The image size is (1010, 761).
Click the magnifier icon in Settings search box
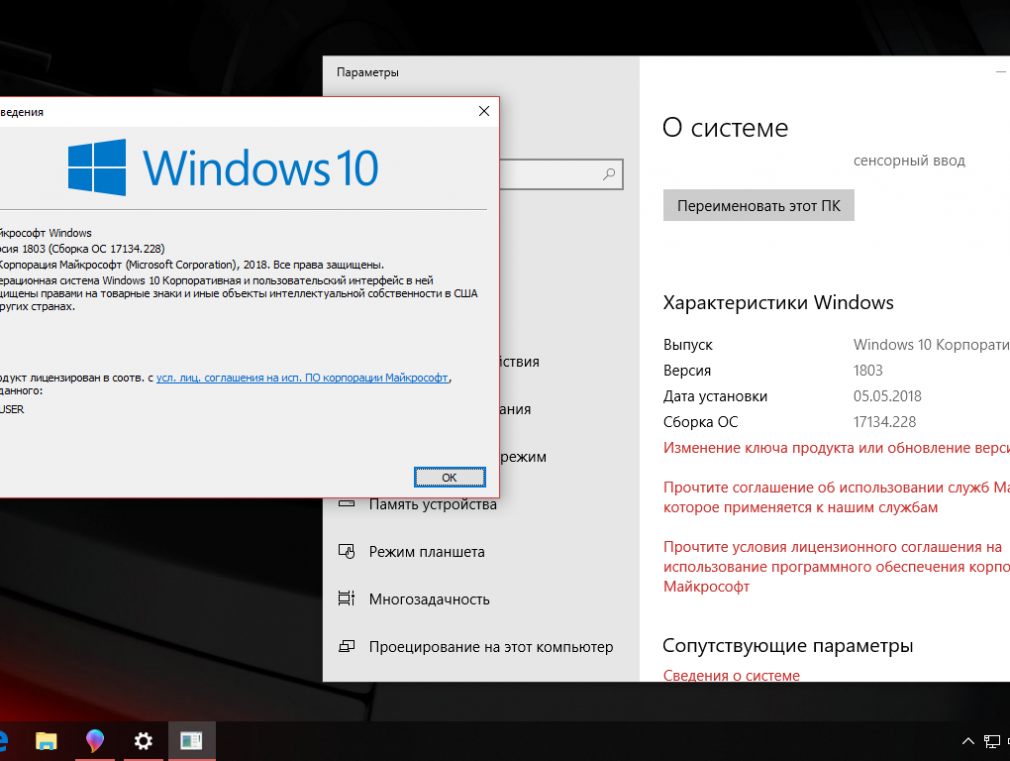point(609,174)
